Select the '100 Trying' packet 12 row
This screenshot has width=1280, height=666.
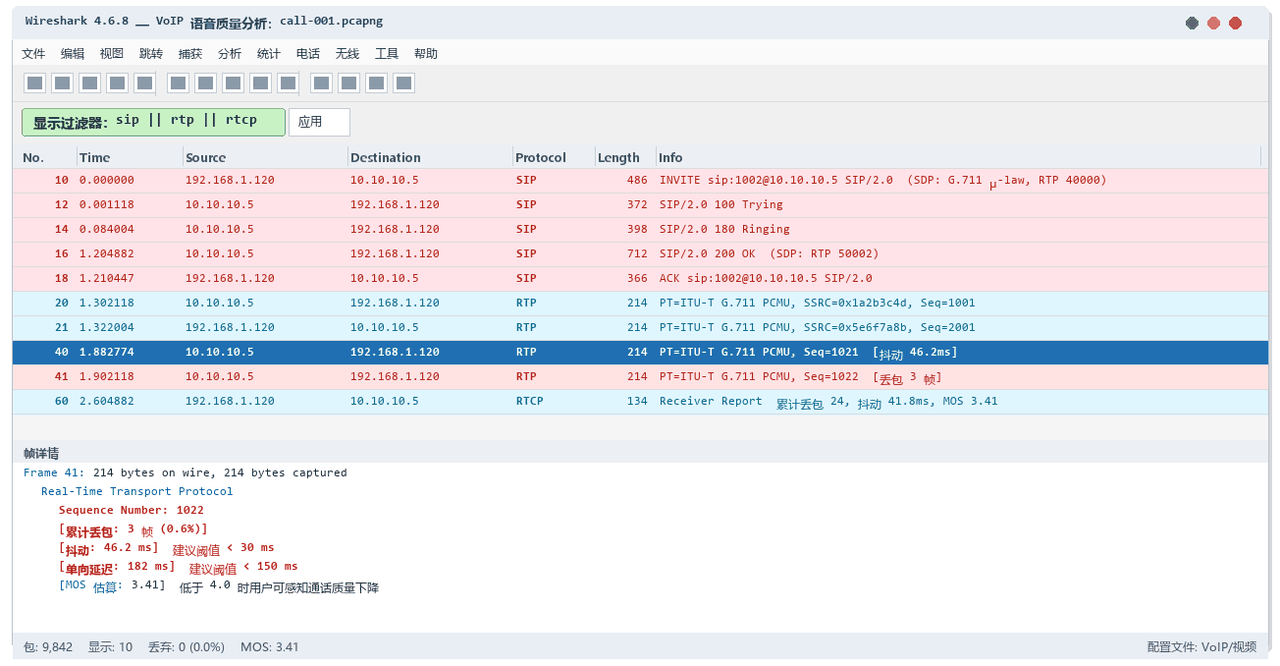640,204
